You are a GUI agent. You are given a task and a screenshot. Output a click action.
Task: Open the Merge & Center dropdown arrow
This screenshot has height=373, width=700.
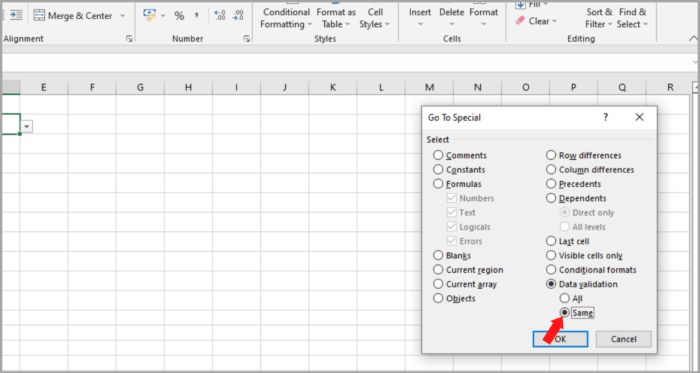122,16
